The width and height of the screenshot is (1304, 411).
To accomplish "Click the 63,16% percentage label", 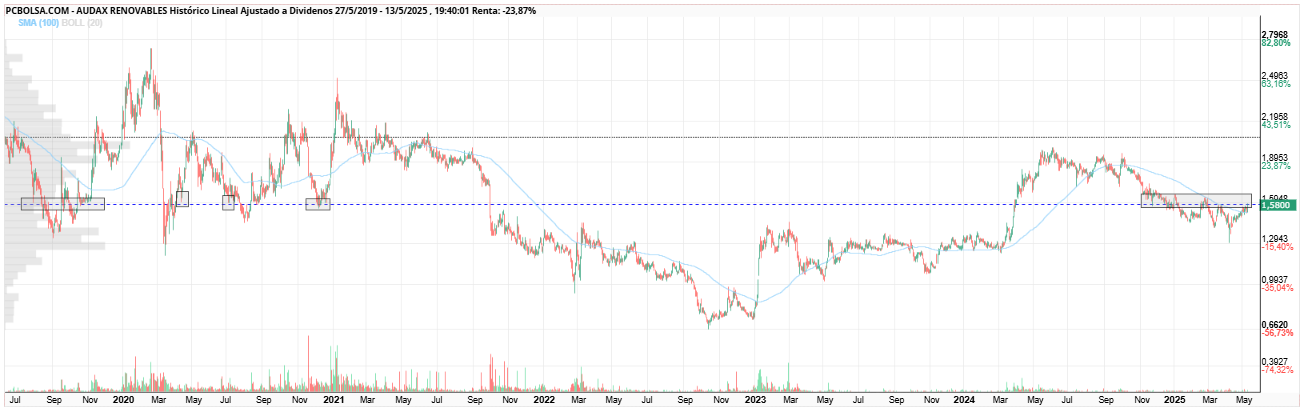I will 1276,84.
